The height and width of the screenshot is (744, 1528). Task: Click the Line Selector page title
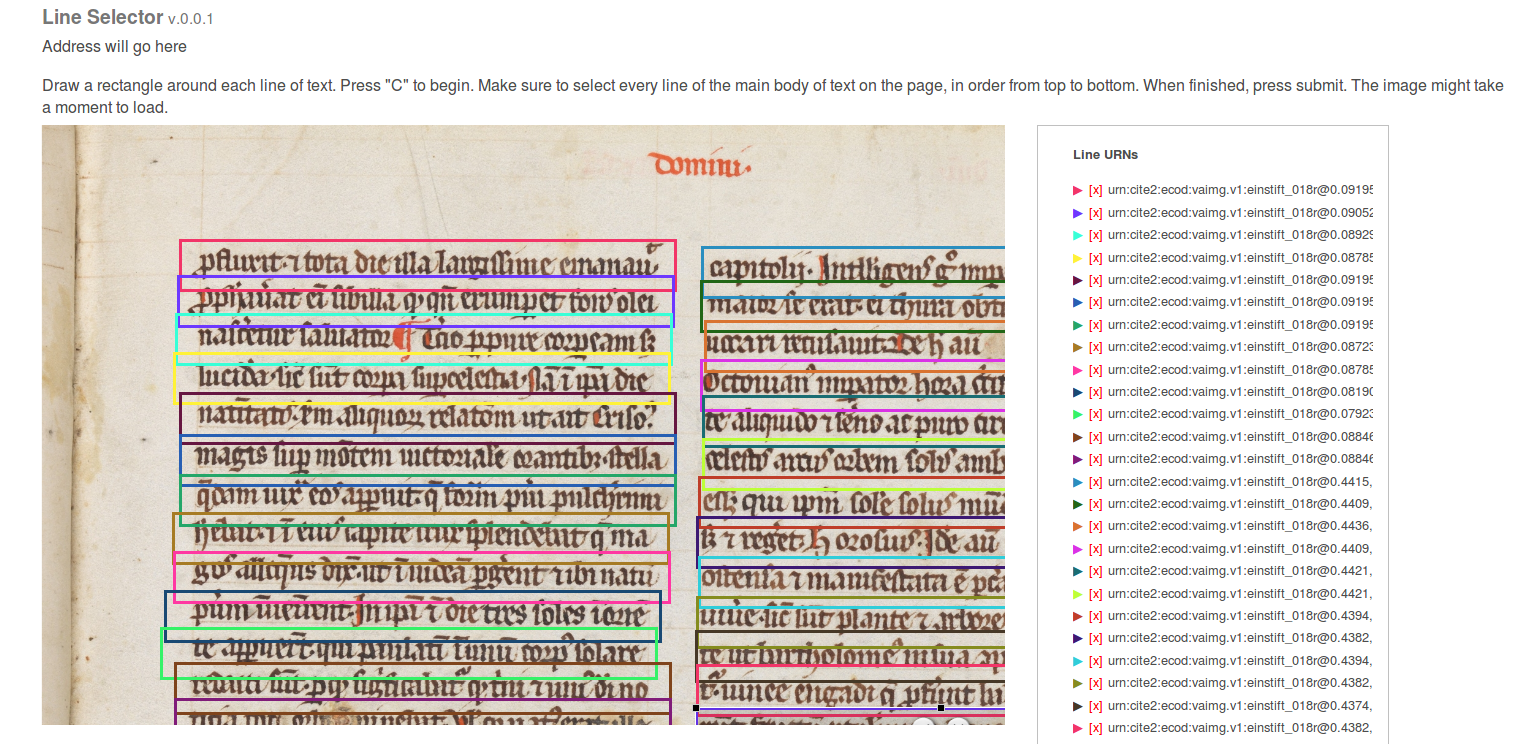102,17
